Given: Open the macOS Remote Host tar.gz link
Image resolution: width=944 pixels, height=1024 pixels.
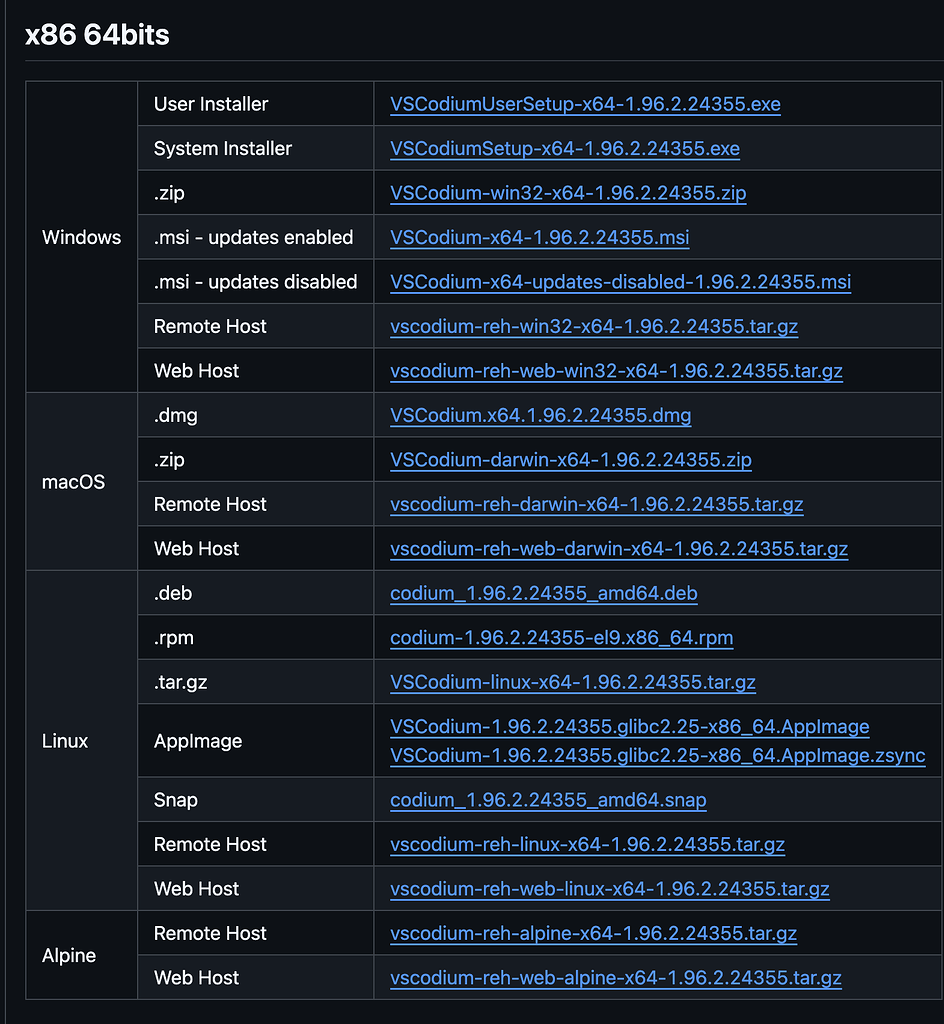Looking at the screenshot, I should [x=597, y=505].
